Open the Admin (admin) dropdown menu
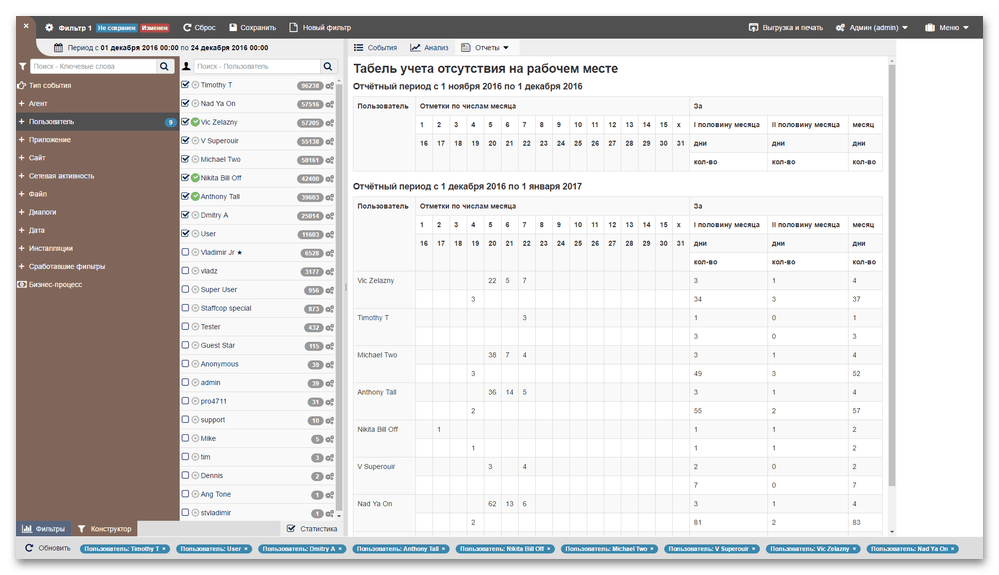Screen dimensions: 999x575 coord(872,27)
